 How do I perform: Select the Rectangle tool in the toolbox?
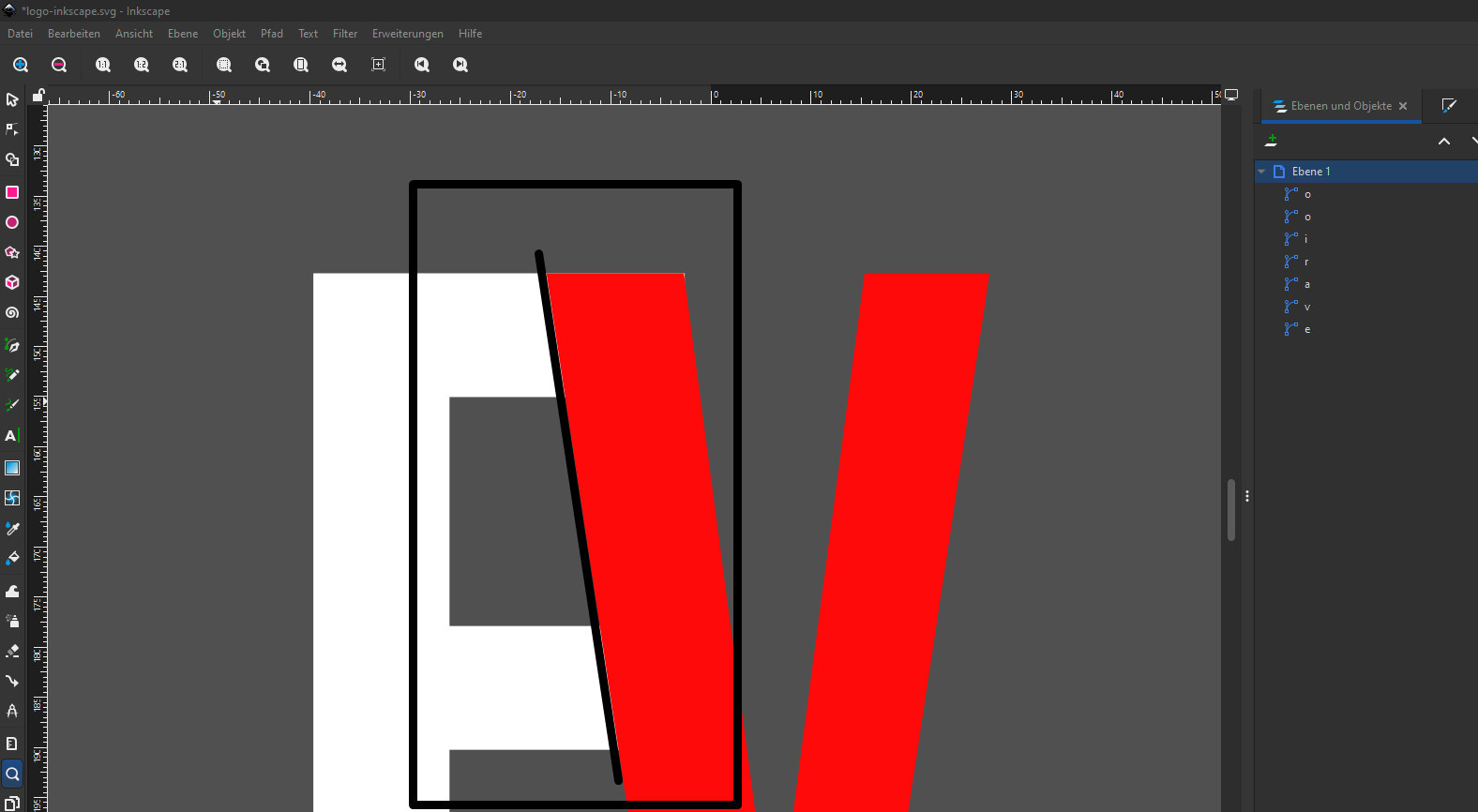[12, 192]
